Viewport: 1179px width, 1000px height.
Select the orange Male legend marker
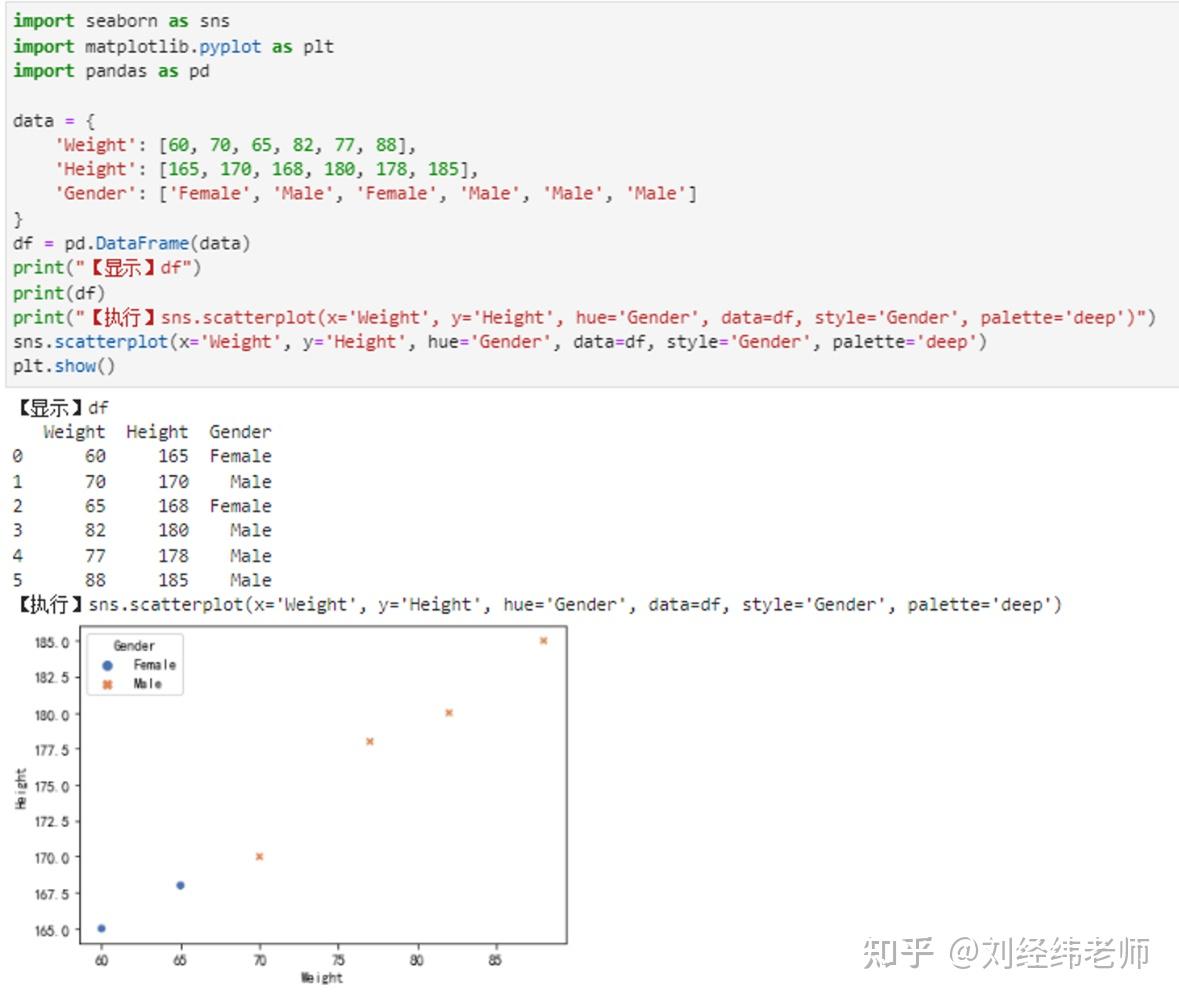click(x=109, y=683)
